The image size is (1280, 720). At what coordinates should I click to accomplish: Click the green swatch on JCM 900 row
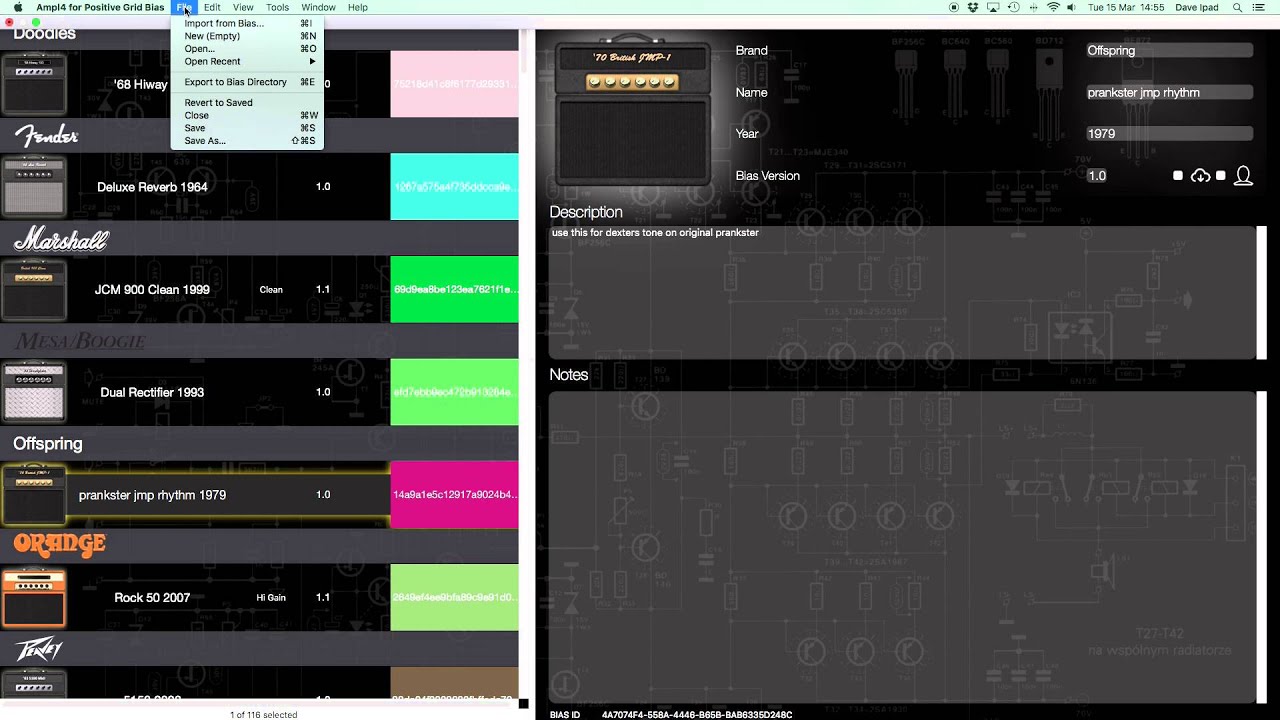click(x=454, y=289)
